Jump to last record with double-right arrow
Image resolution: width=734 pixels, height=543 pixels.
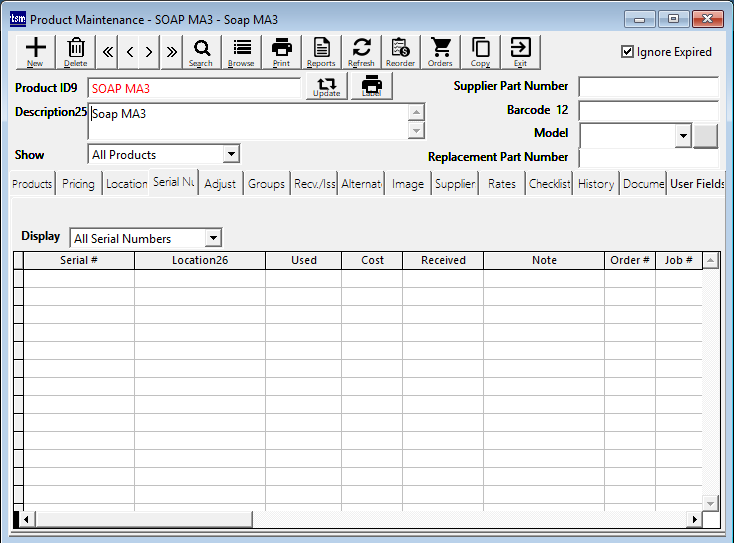point(171,52)
